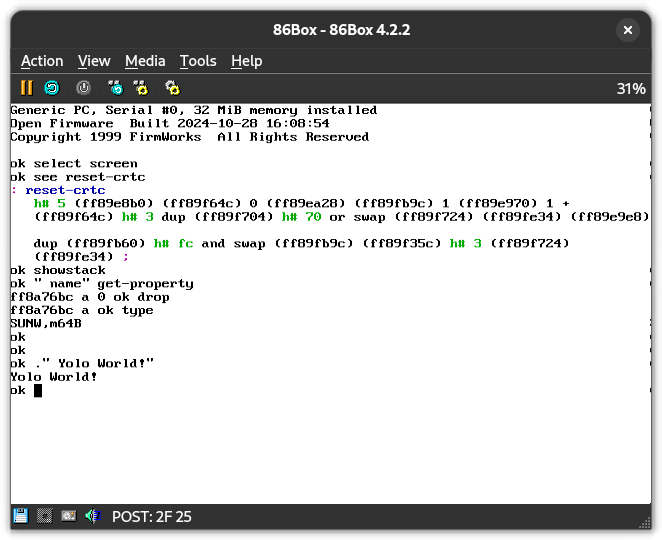Pause the emulation with the Pause button
Screen dimensions: 662x540
coord(27,88)
